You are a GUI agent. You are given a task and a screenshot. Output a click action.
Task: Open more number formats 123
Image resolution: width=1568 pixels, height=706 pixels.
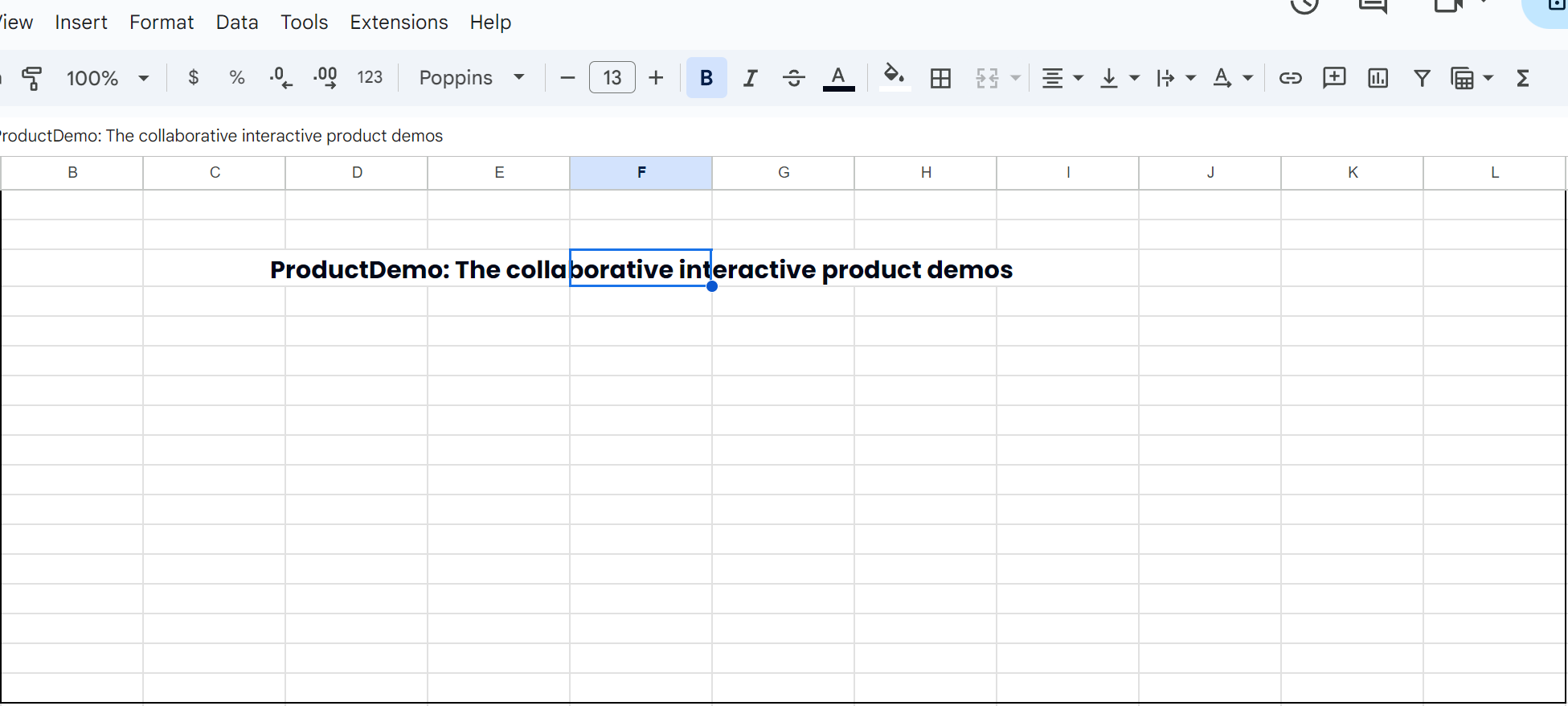[x=370, y=77]
